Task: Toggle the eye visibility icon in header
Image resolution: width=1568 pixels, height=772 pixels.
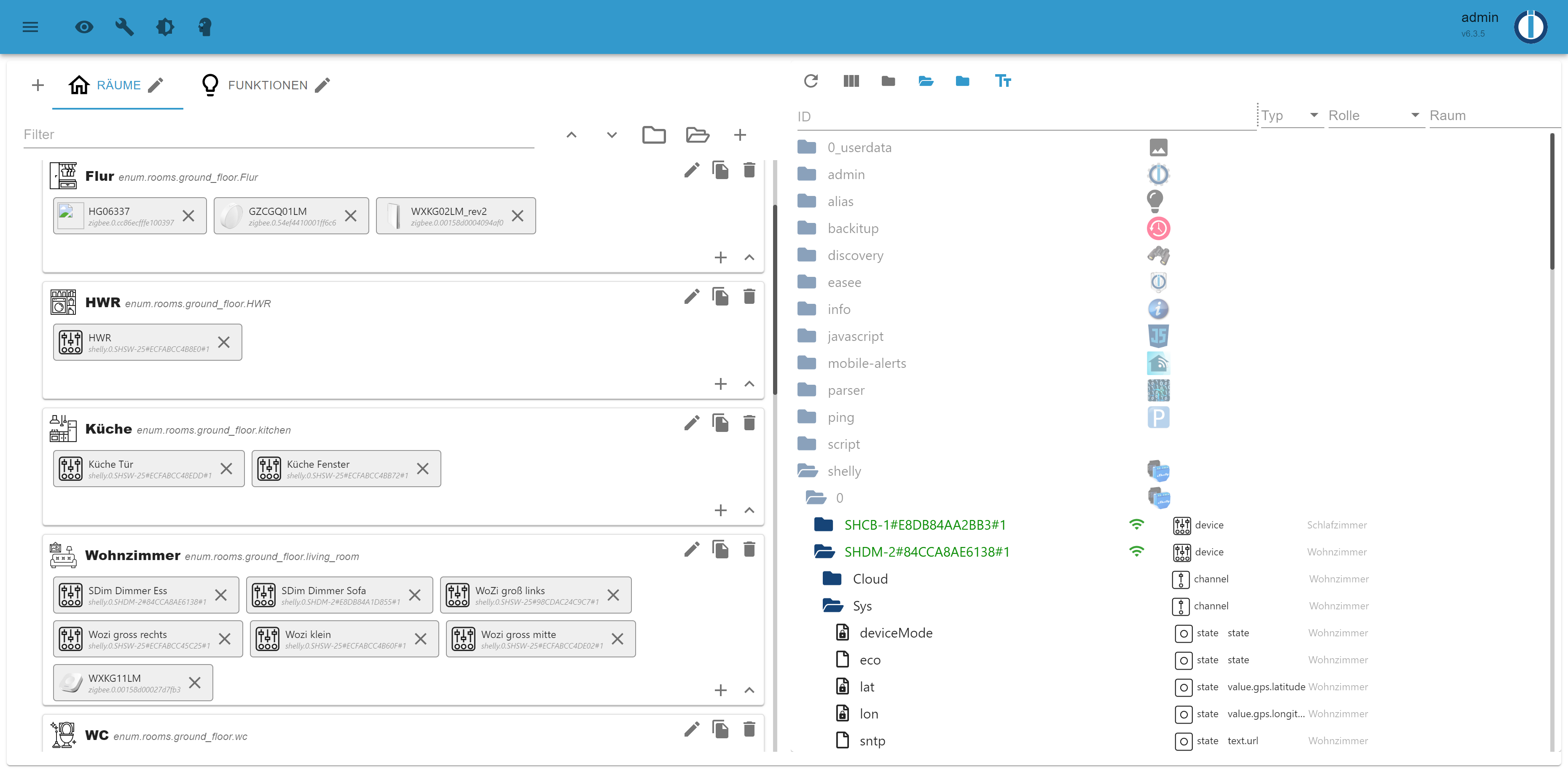Action: click(x=84, y=27)
